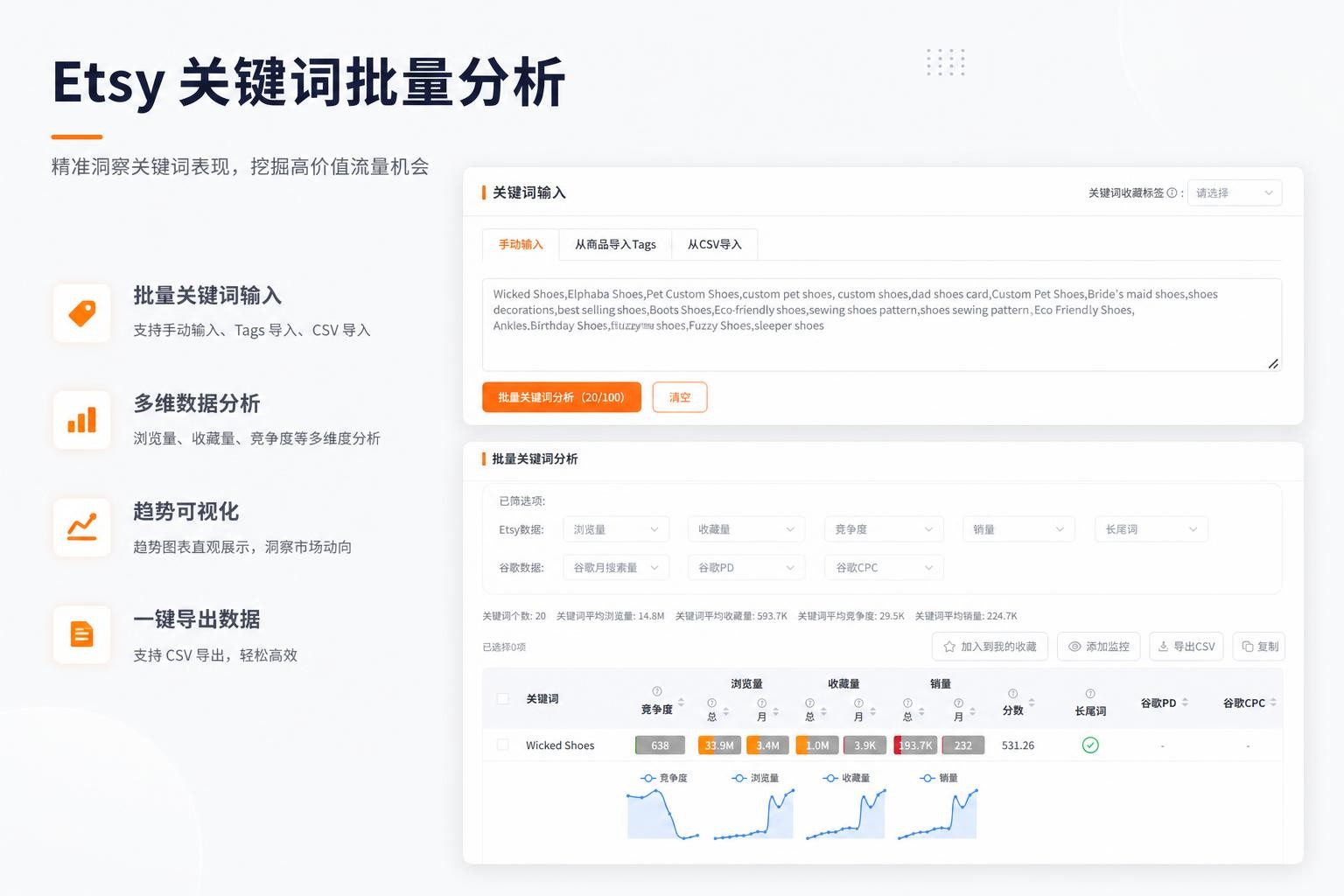This screenshot has height=896, width=1344.
Task: Click the document icon beside 一键导出数据
Action: [82, 634]
